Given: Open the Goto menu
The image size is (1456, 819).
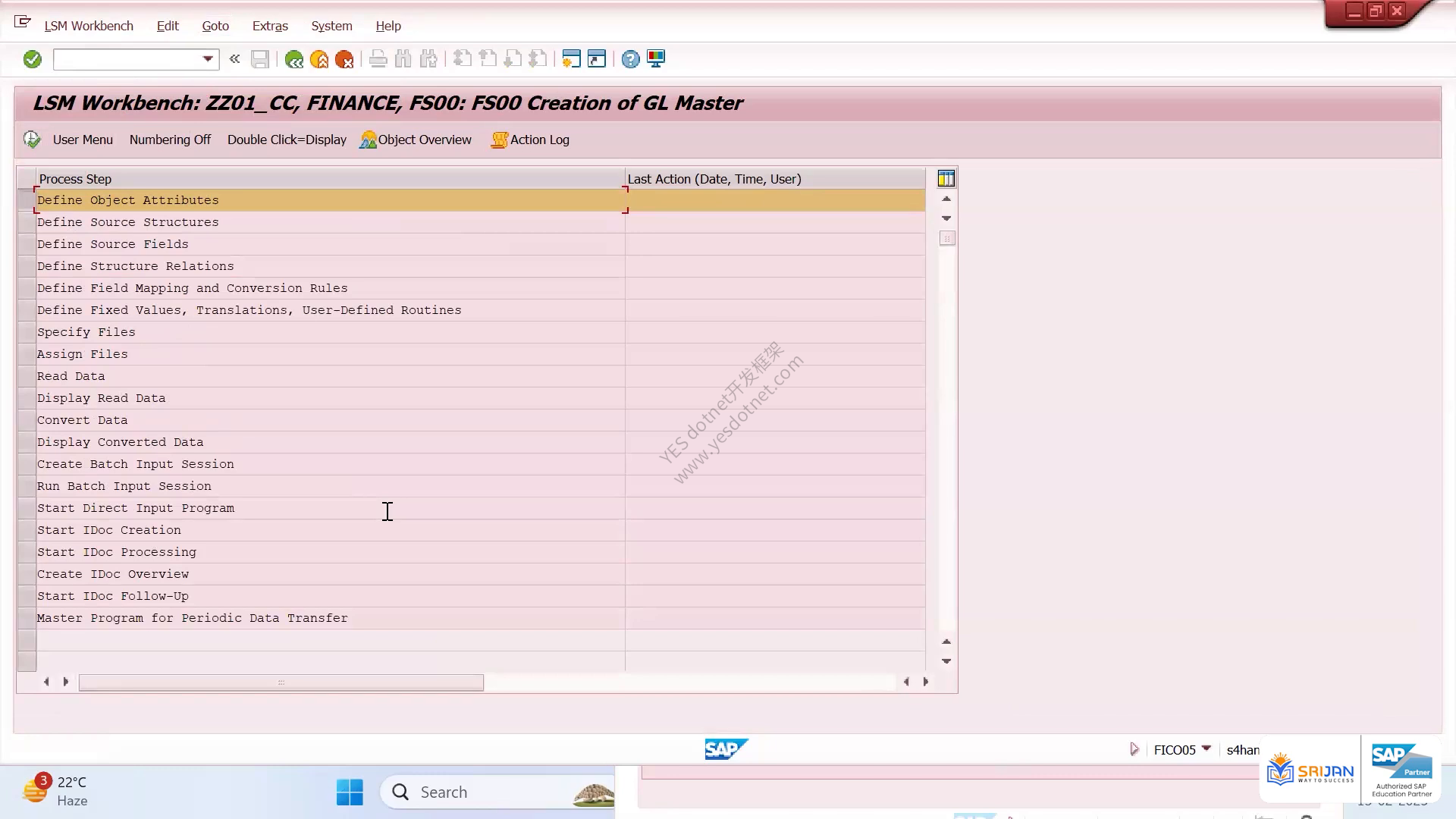Looking at the screenshot, I should point(215,26).
